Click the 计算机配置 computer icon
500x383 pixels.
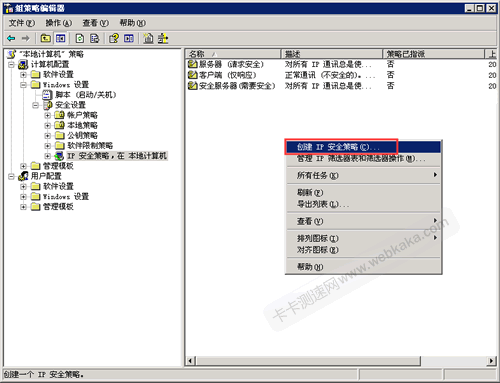(x=23, y=64)
